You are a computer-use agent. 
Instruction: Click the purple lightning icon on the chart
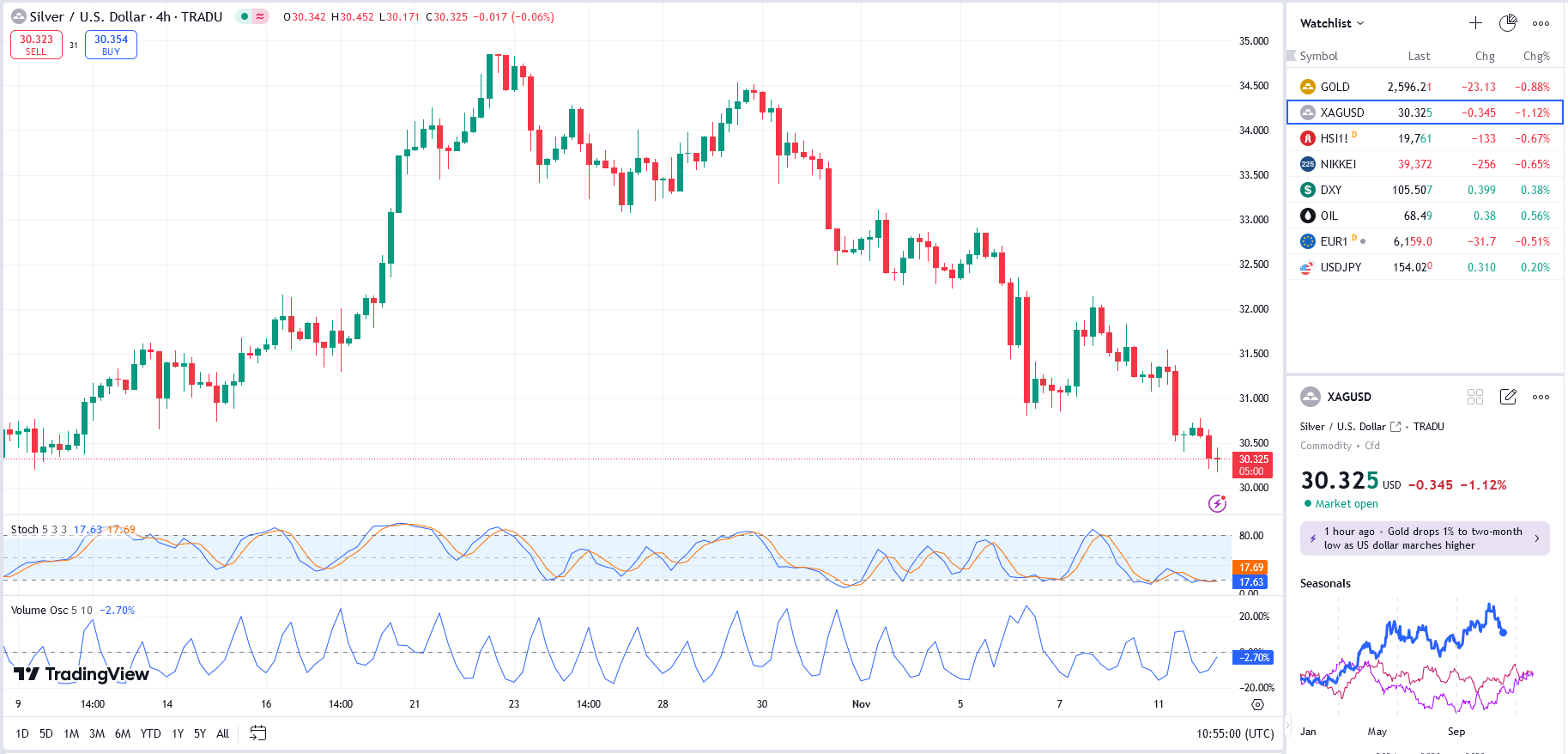(x=1217, y=503)
